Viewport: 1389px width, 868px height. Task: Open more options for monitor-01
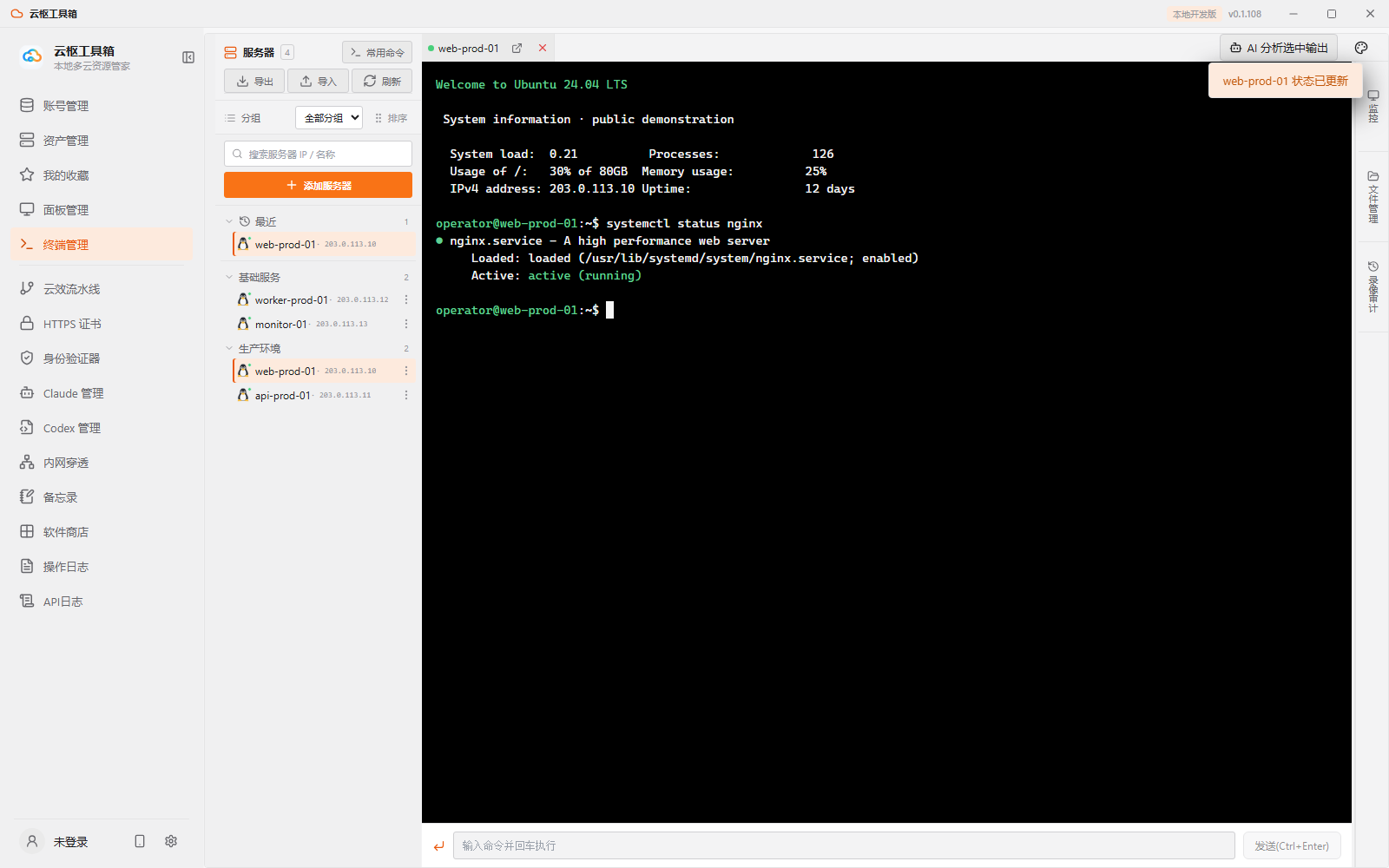(x=405, y=324)
